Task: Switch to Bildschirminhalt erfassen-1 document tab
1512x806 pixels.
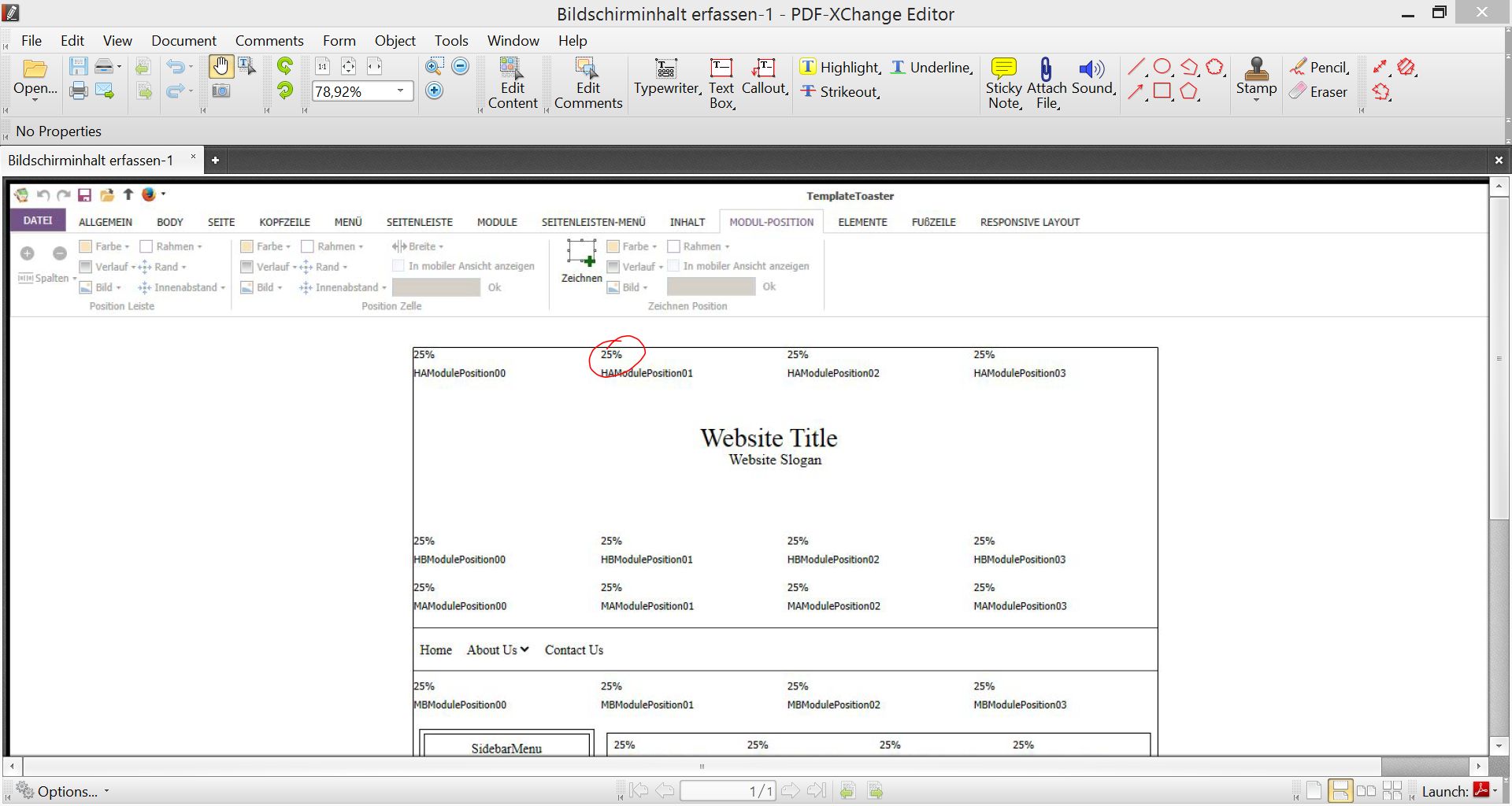Action: 91,161
